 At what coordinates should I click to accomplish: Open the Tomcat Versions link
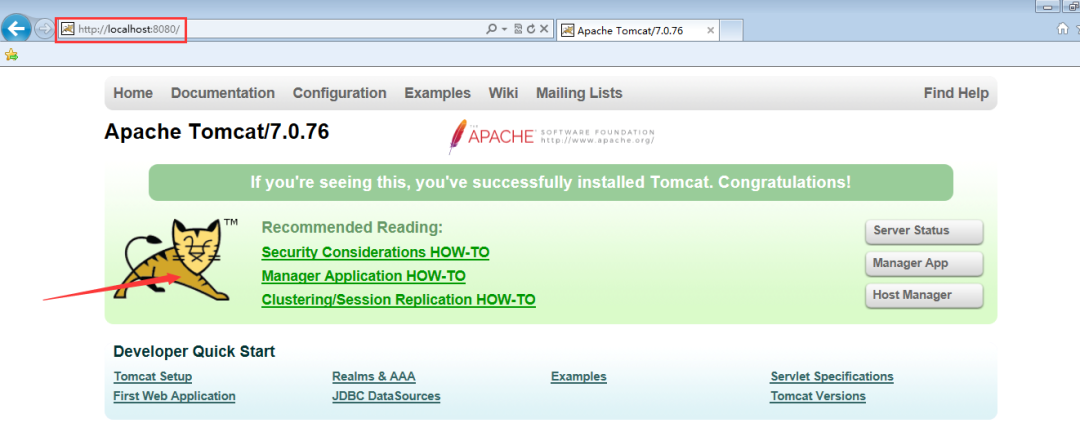click(818, 396)
